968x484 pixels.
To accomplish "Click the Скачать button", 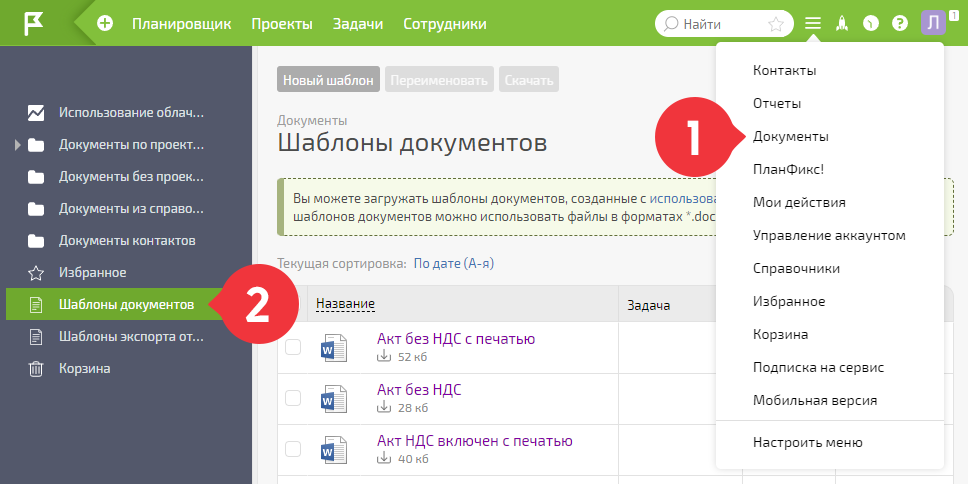I will [529, 80].
